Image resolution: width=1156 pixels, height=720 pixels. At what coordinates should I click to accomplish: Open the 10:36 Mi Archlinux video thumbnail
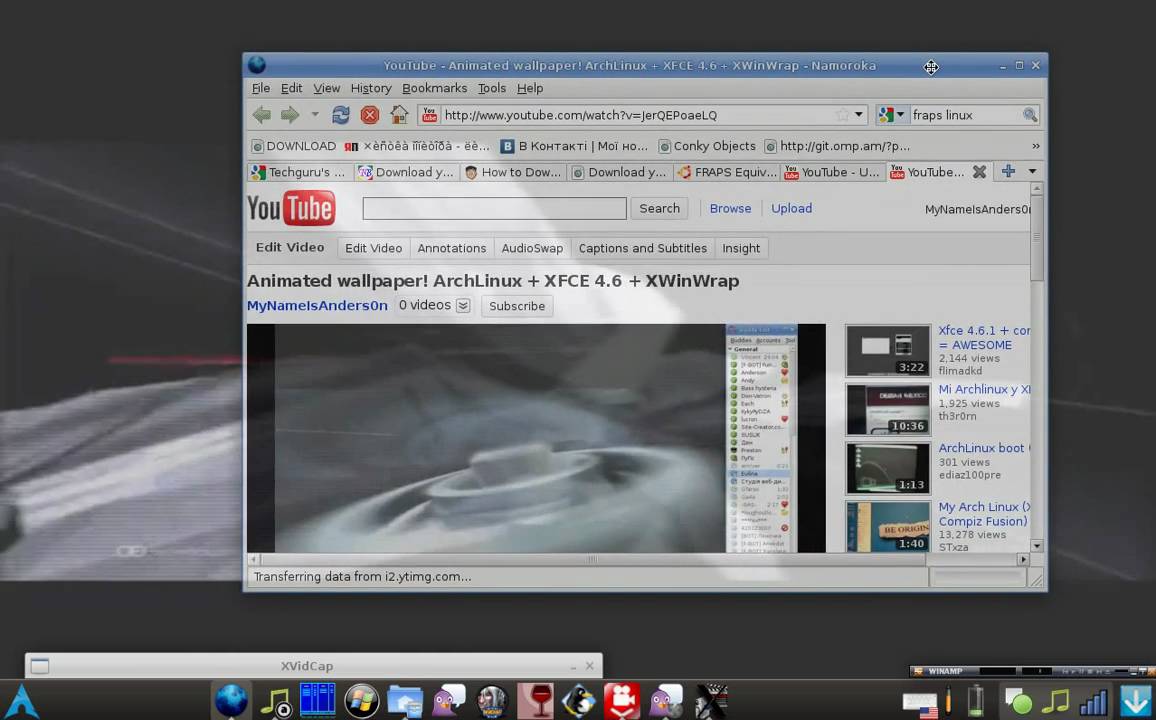(x=888, y=409)
